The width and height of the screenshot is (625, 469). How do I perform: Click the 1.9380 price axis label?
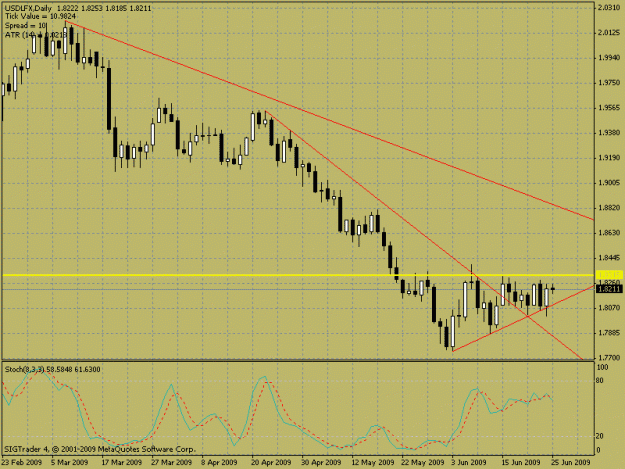coord(609,133)
